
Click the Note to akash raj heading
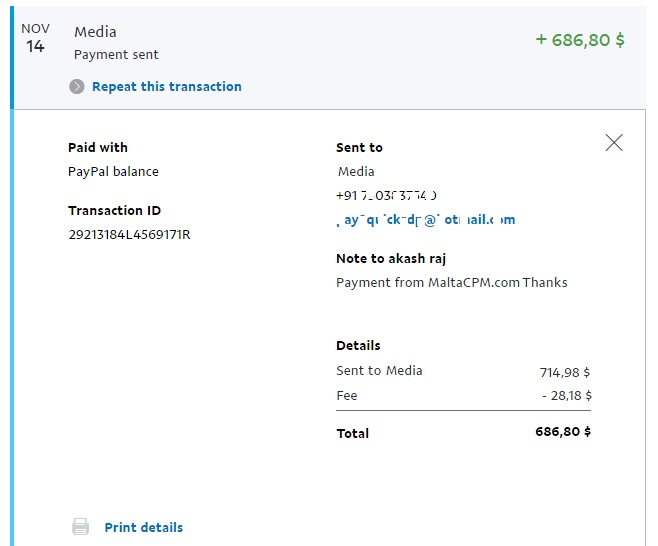(x=391, y=259)
